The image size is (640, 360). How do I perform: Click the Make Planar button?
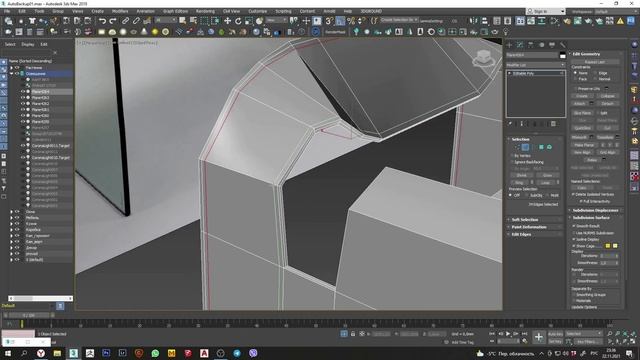click(584, 145)
